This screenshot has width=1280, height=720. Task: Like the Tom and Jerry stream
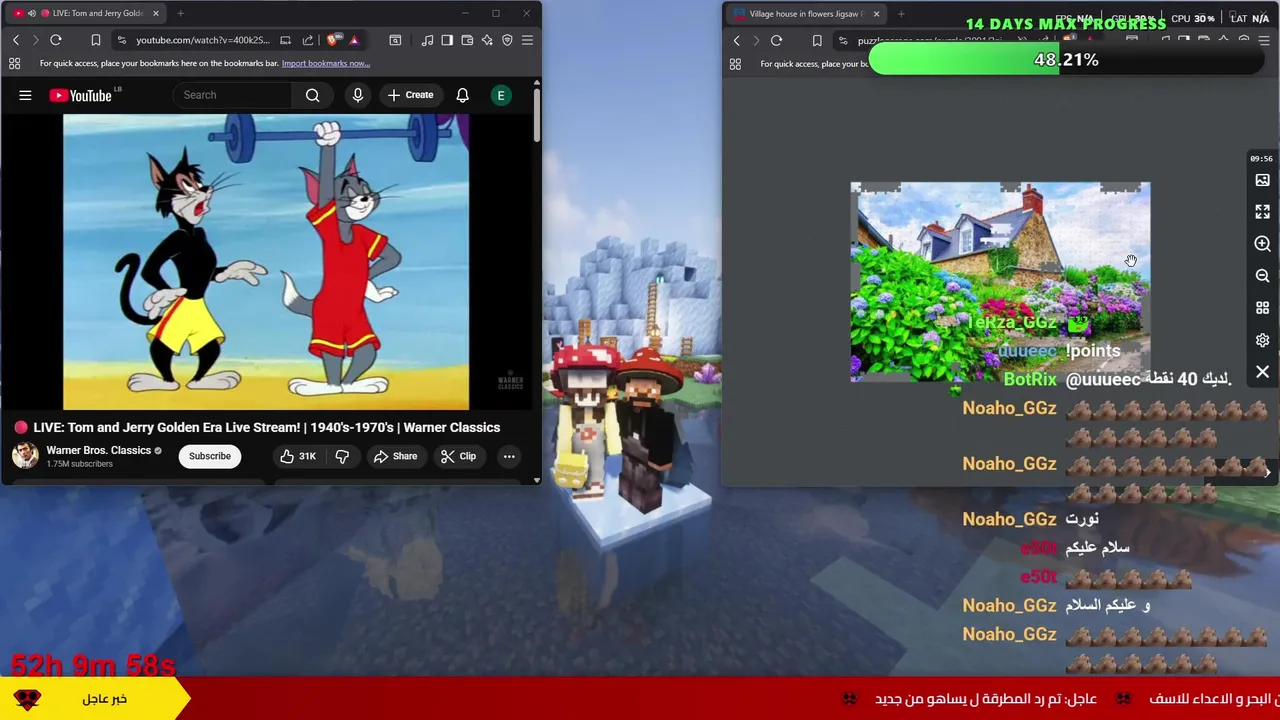[x=297, y=456]
